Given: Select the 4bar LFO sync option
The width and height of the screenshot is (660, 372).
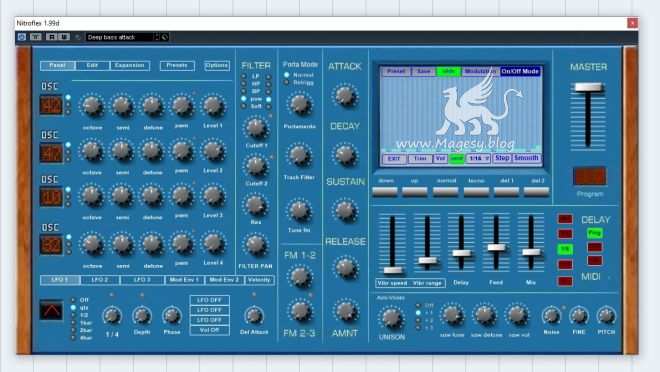Looking at the screenshot, I should tap(73, 338).
